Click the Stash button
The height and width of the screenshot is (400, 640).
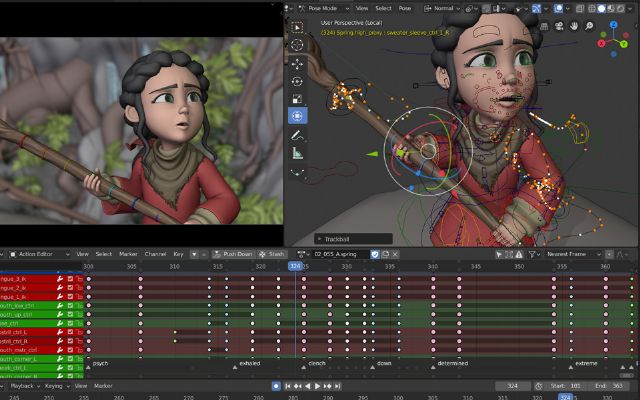pos(272,254)
